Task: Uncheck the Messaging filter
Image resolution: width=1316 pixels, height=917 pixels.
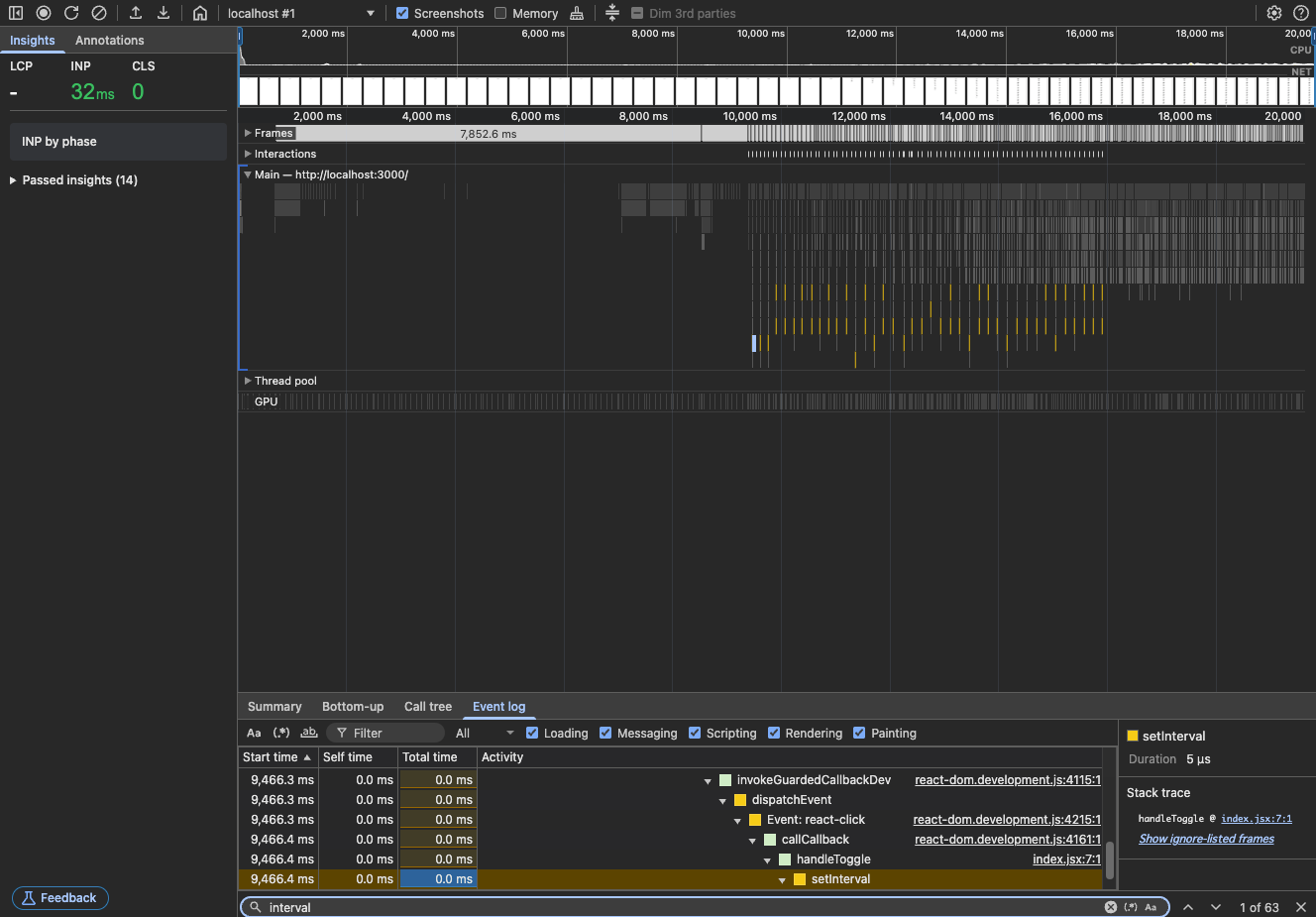Action: [x=605, y=733]
